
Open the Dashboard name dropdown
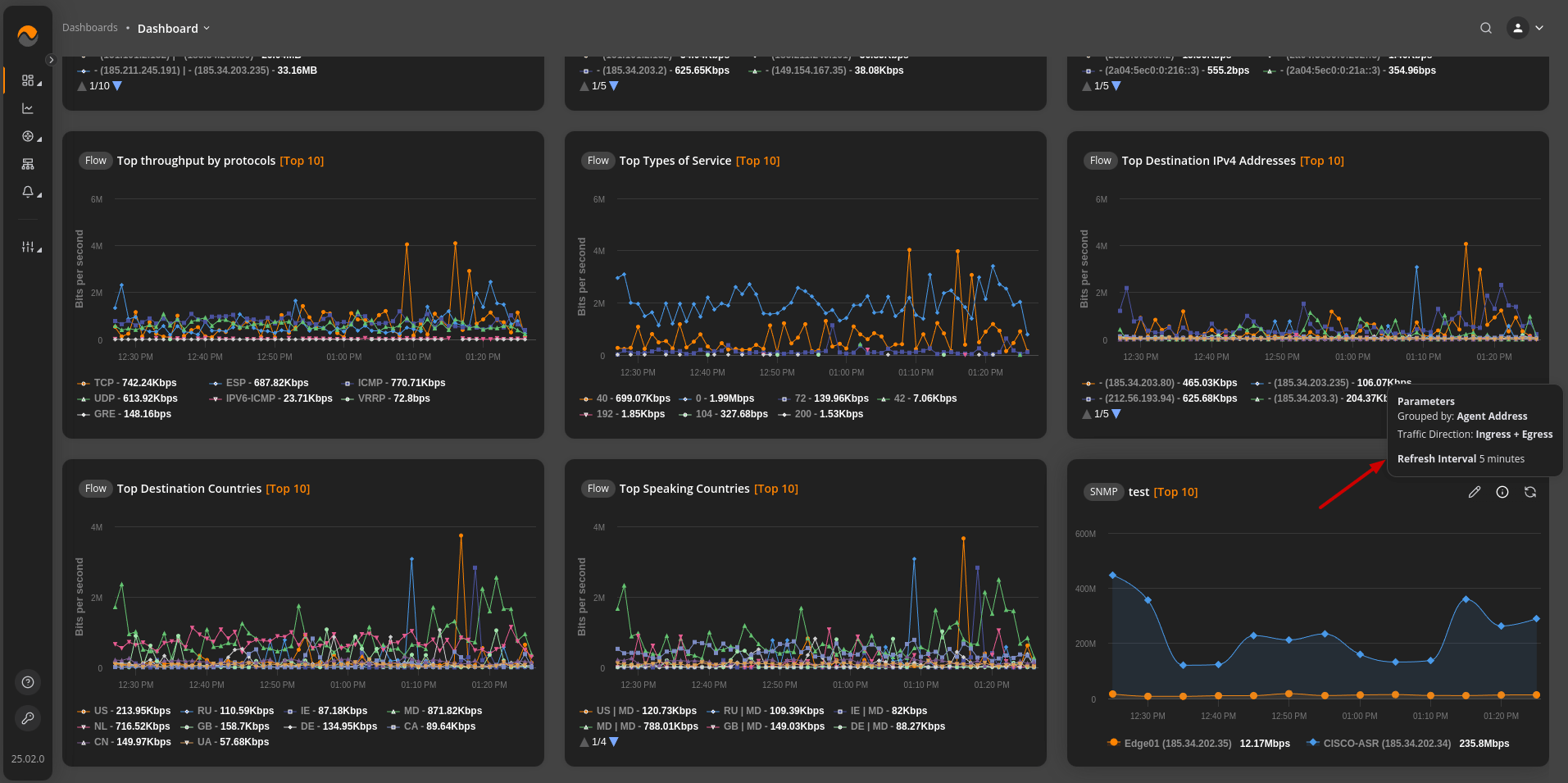tap(174, 28)
